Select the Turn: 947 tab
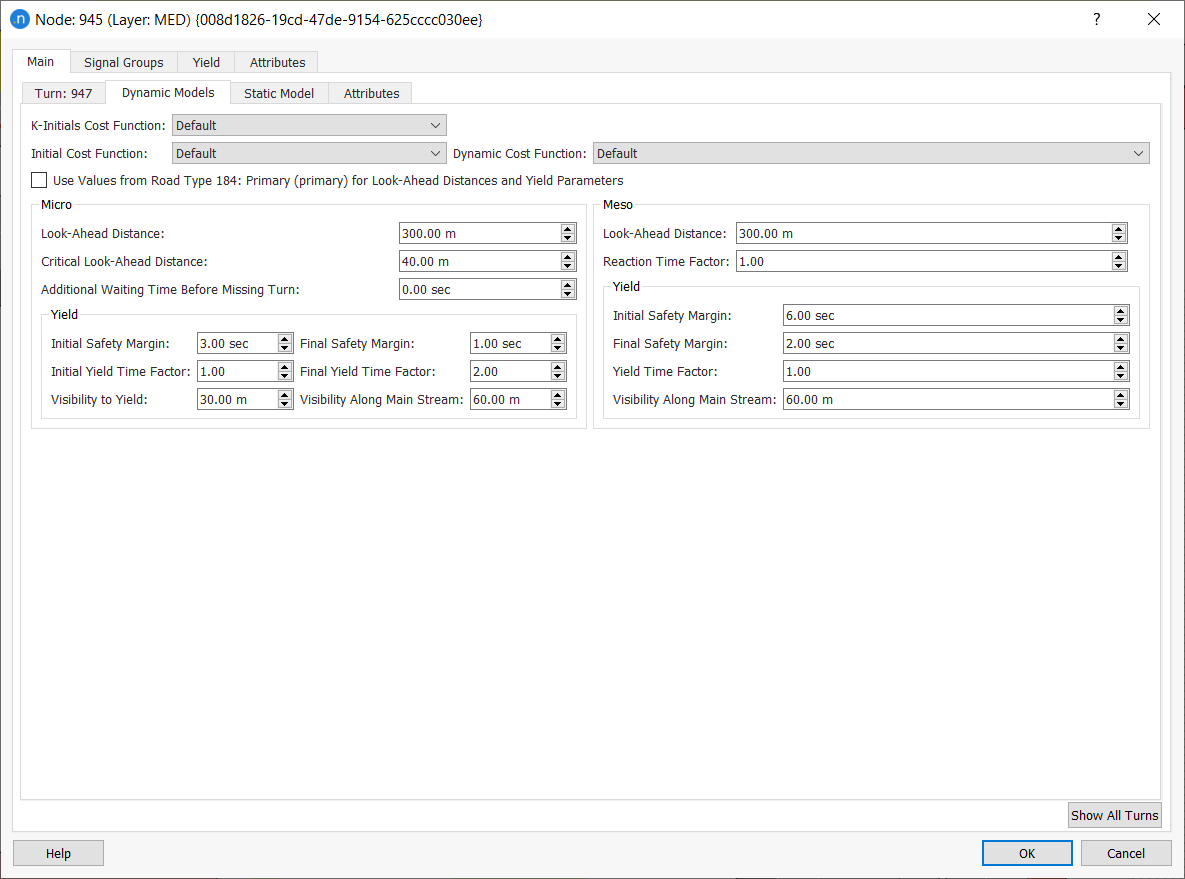 pos(63,93)
